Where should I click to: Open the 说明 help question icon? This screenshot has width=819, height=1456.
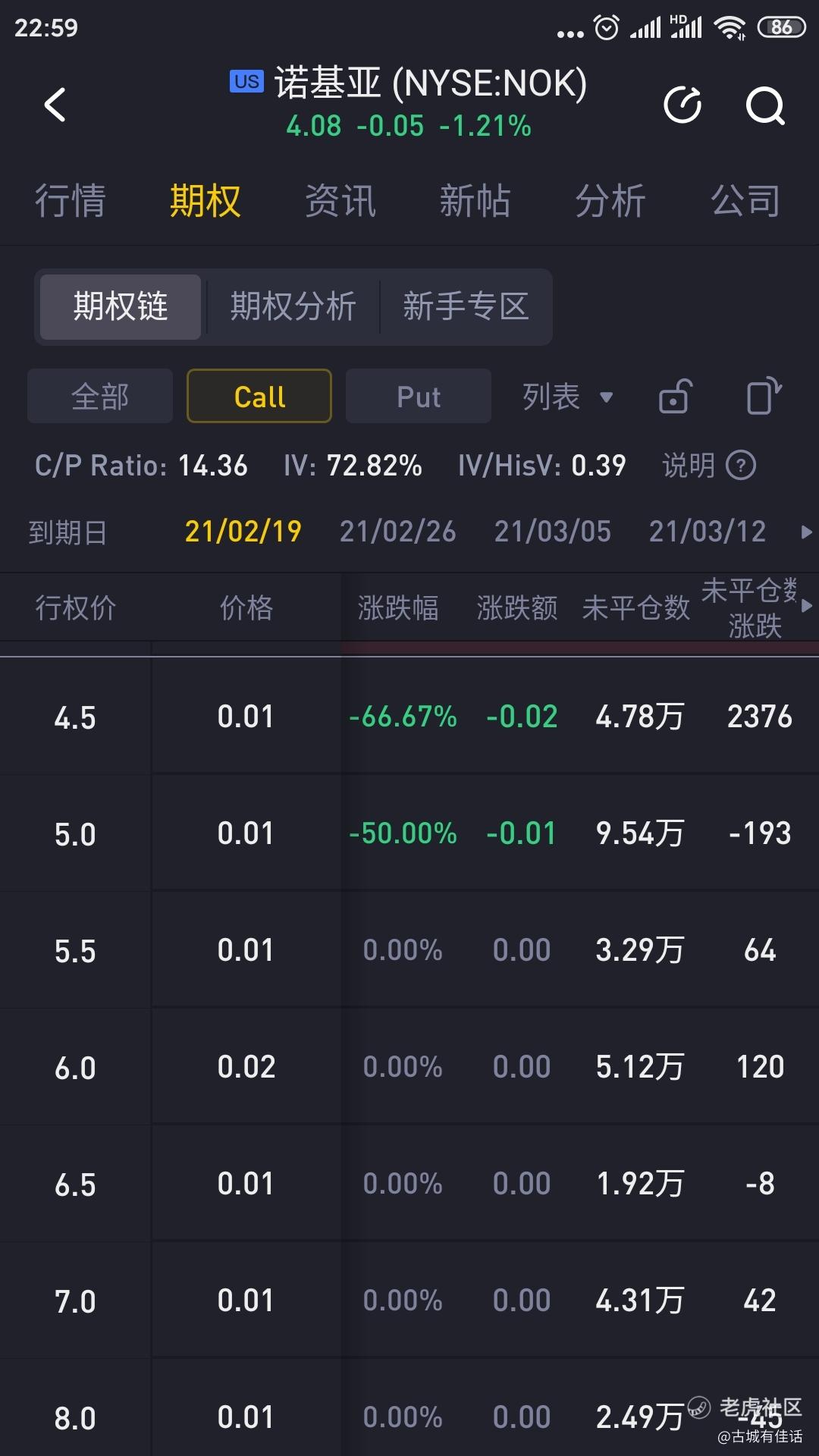pos(741,465)
